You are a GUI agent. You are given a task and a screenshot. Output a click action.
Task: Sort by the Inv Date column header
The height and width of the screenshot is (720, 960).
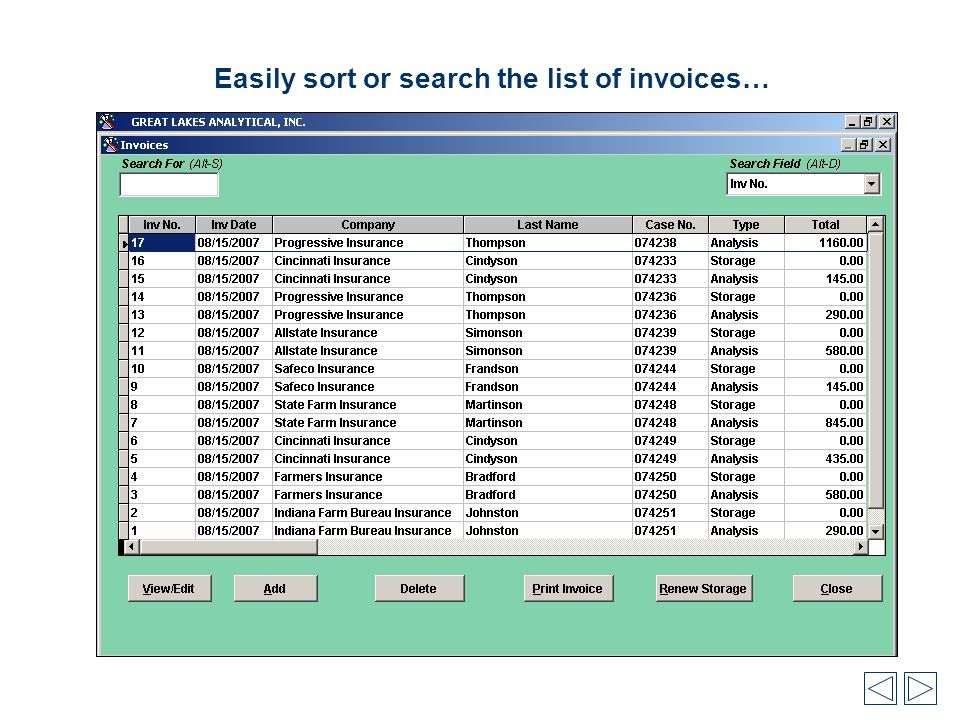(x=233, y=225)
